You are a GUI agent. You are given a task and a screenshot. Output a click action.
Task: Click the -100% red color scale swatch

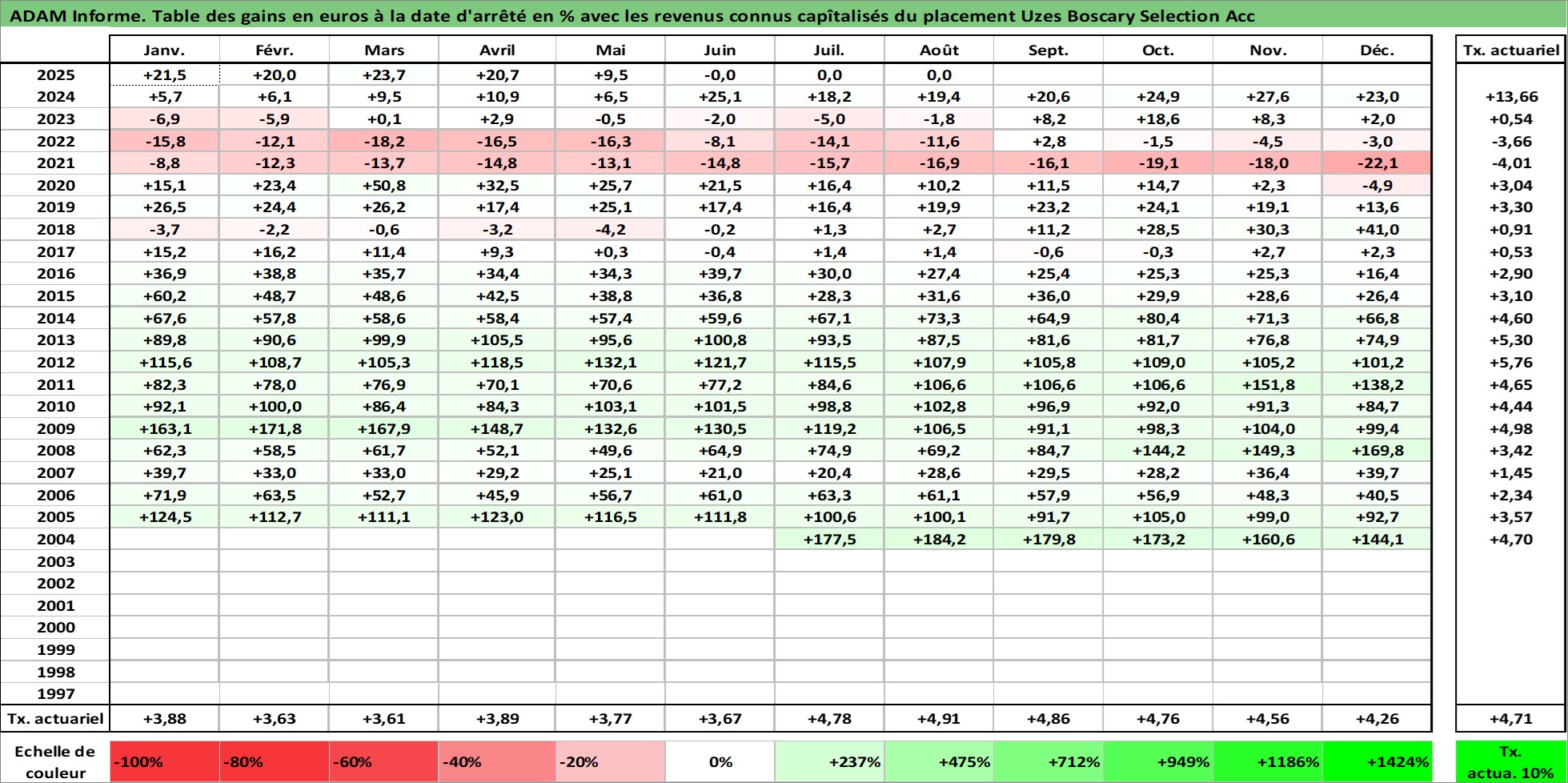[164, 761]
